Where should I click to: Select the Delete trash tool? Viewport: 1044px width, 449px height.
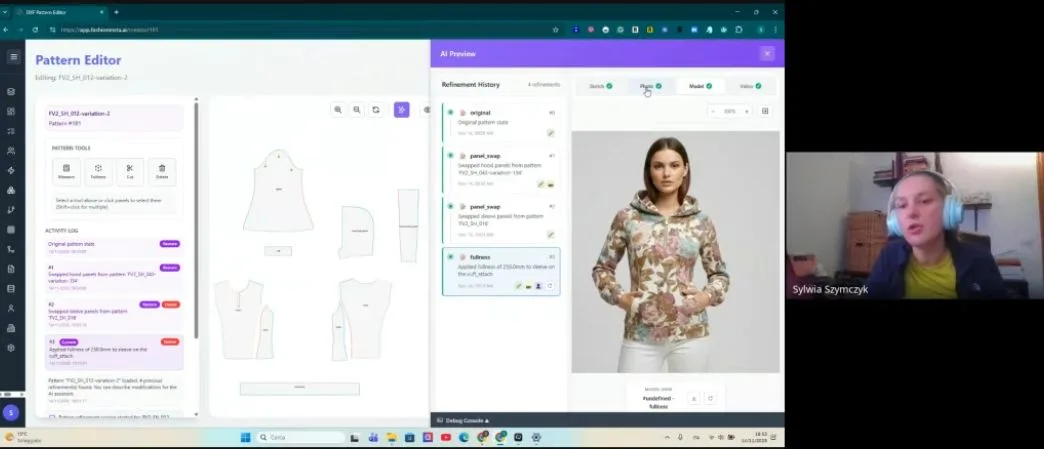click(x=162, y=172)
